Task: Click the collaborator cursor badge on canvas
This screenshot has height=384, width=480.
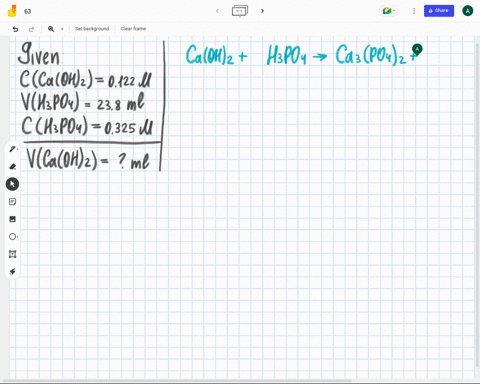Action: click(417, 49)
